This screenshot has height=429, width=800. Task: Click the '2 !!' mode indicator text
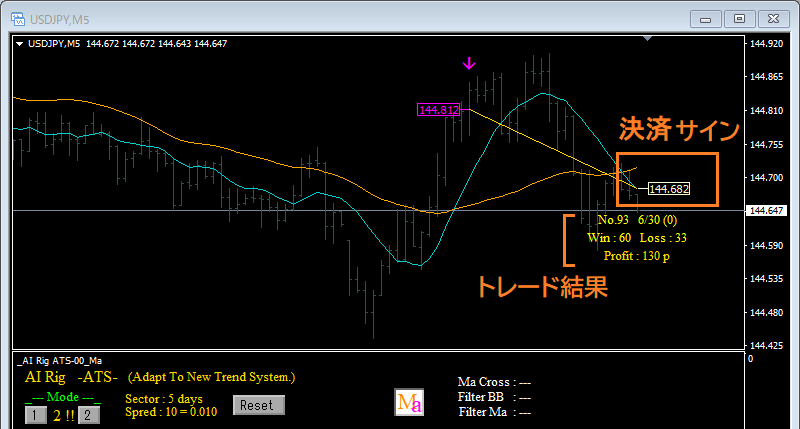click(63, 416)
